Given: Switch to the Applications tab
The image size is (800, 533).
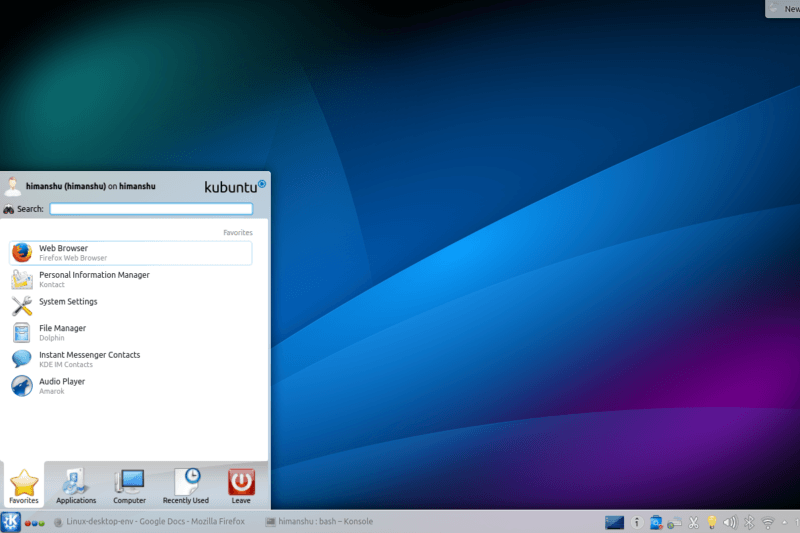Looking at the screenshot, I should tap(76, 486).
